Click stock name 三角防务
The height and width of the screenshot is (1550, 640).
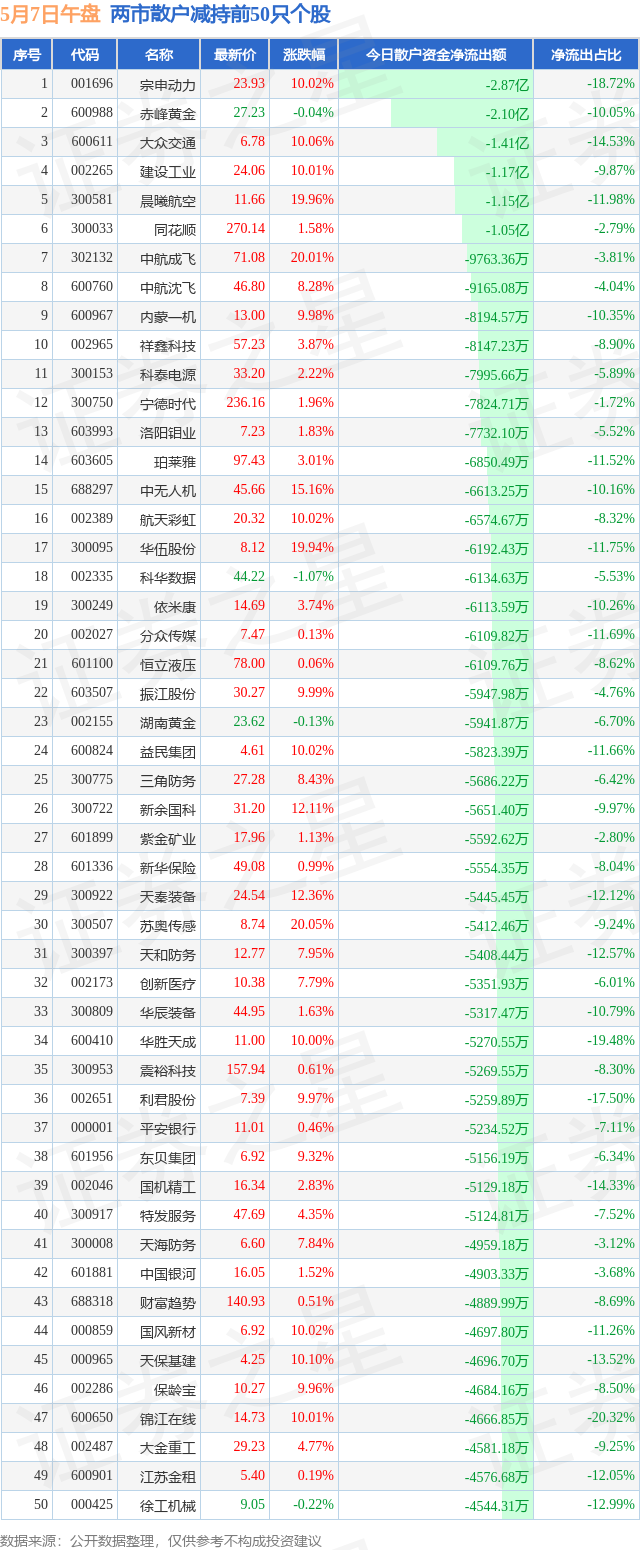click(168, 781)
